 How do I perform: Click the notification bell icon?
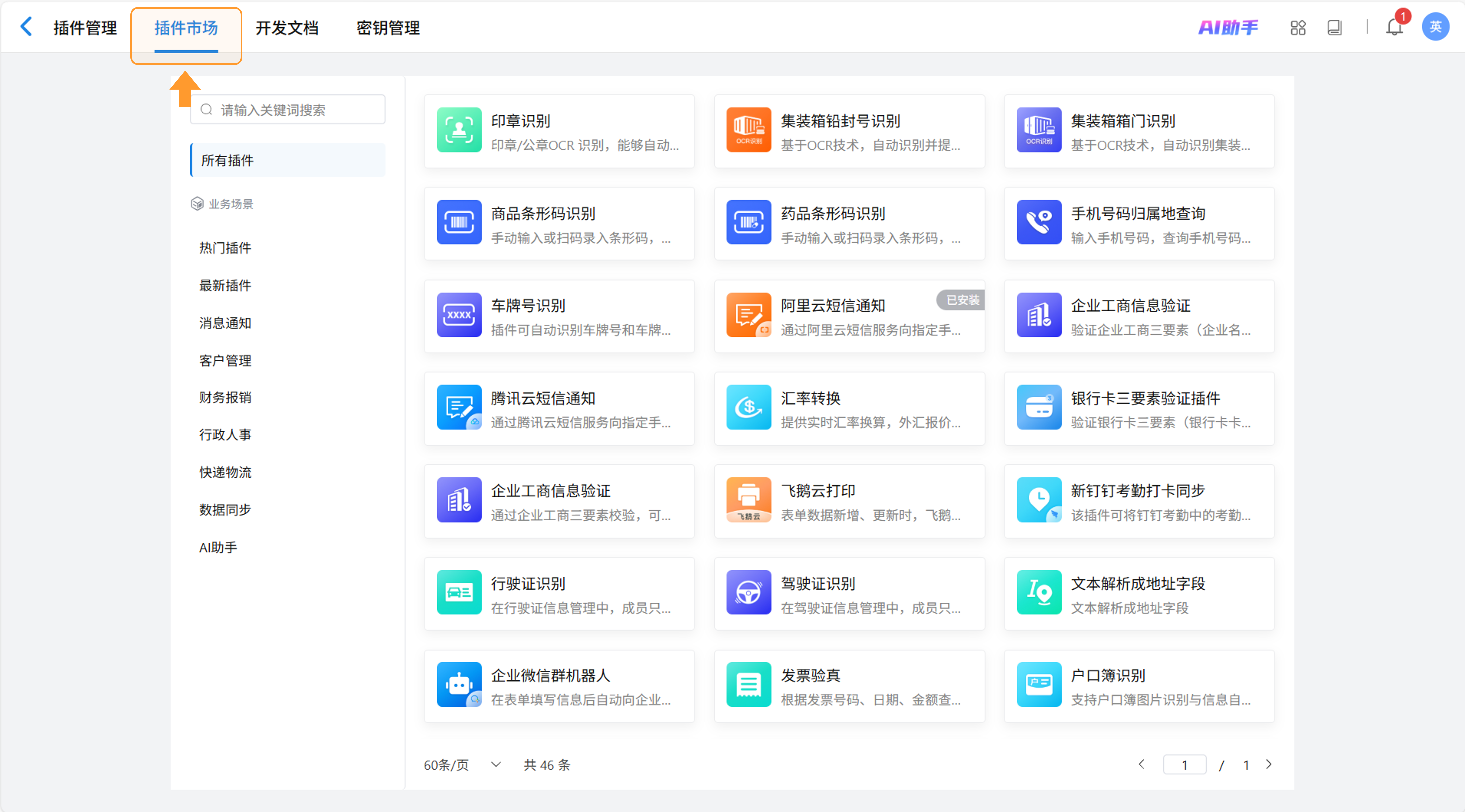pyautogui.click(x=1394, y=27)
